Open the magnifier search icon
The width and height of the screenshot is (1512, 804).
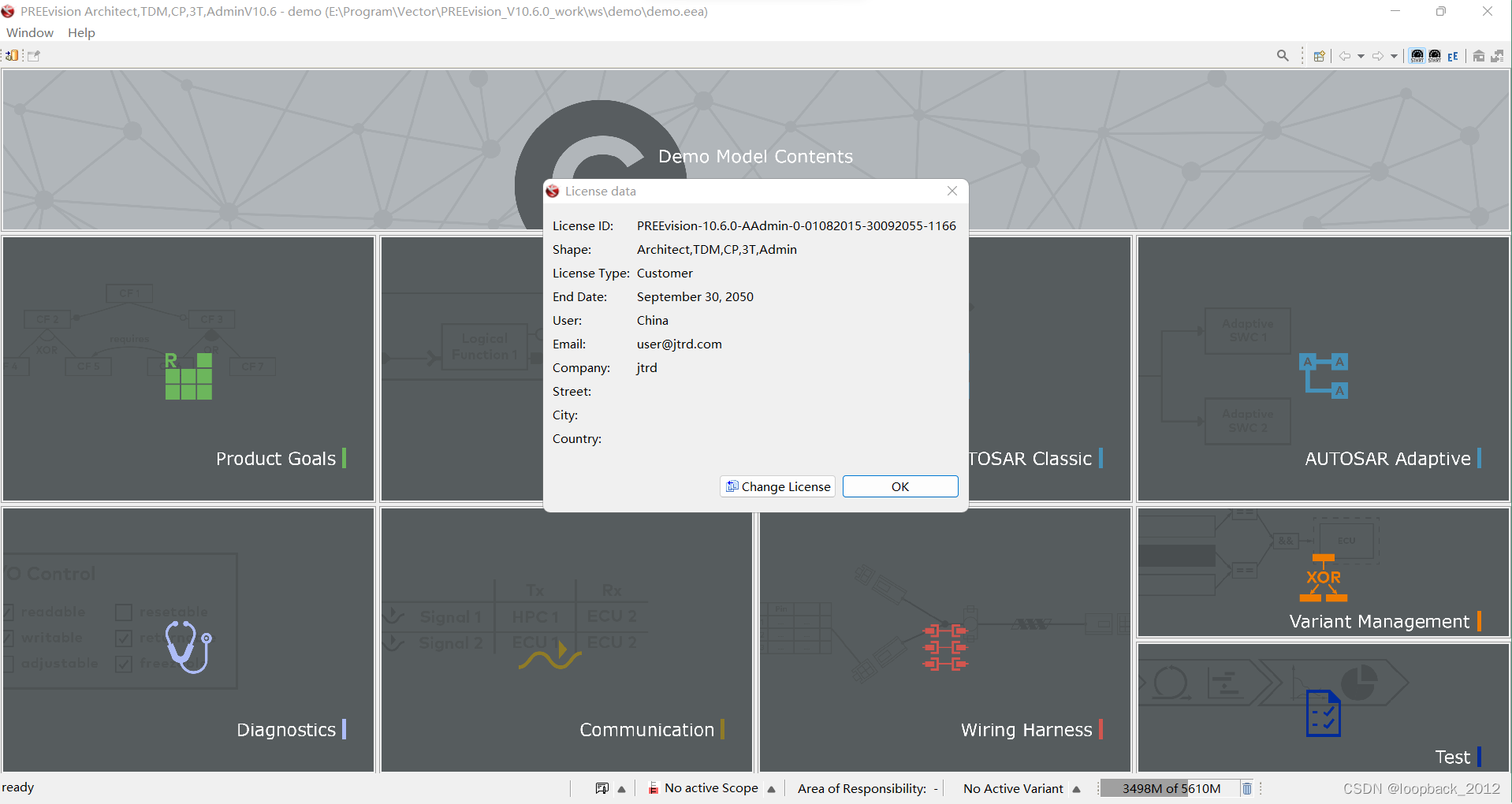click(x=1283, y=55)
